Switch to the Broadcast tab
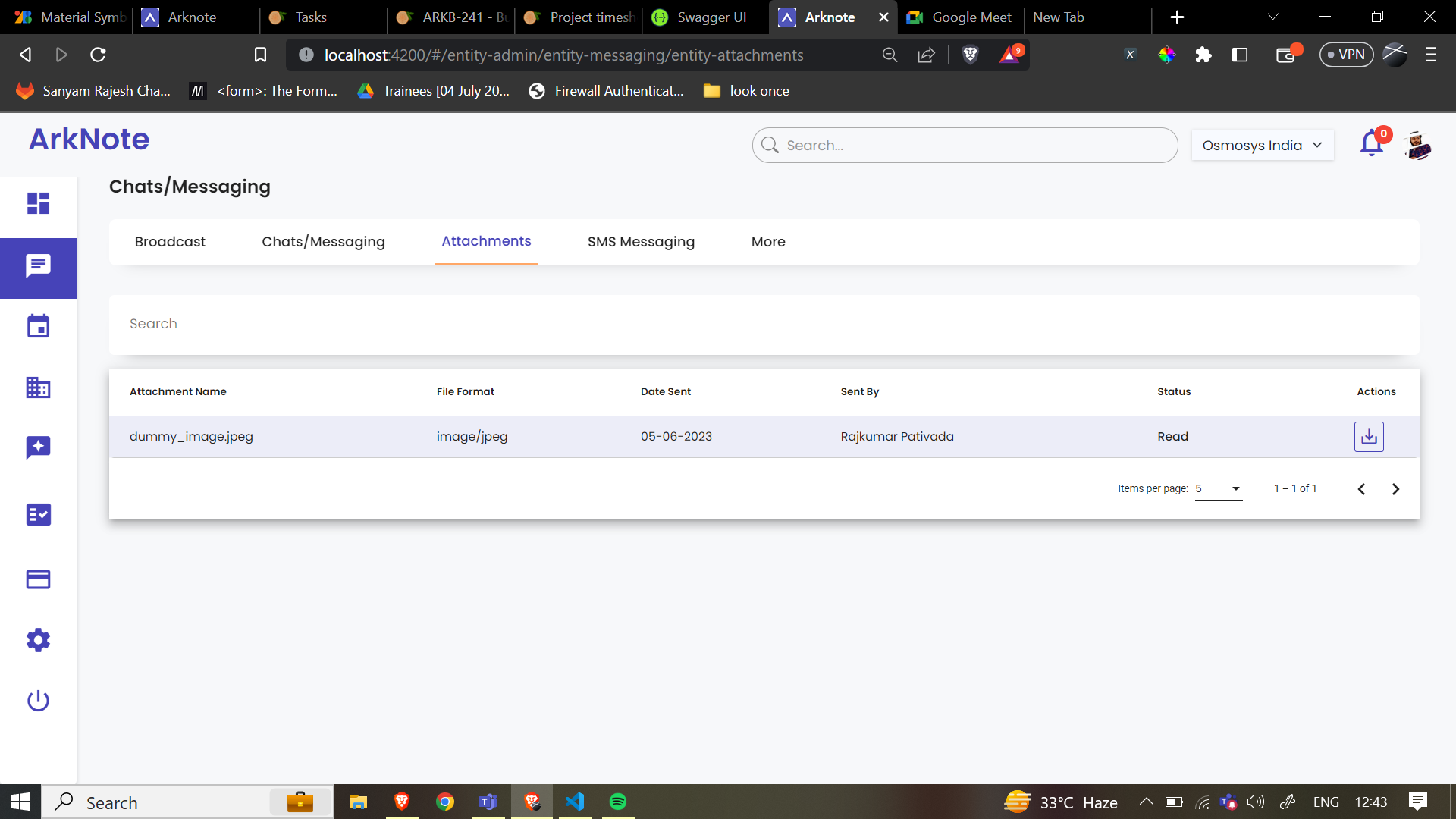This screenshot has width=1456, height=819. pyautogui.click(x=170, y=242)
